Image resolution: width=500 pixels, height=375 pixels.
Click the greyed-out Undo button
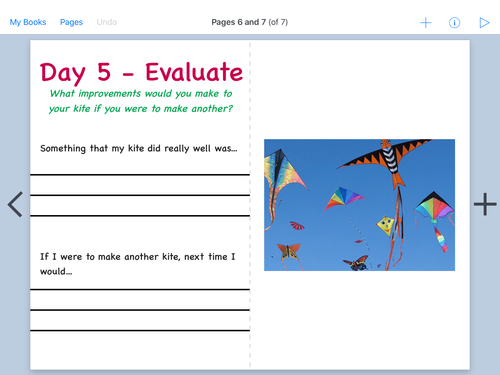pyautogui.click(x=107, y=22)
